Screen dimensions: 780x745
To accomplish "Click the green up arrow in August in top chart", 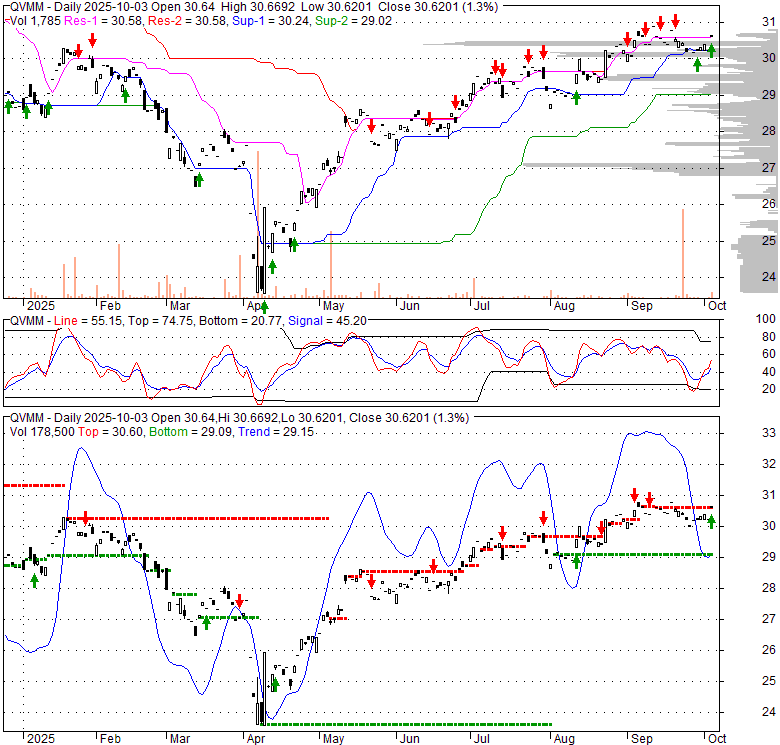I will coord(576,97).
